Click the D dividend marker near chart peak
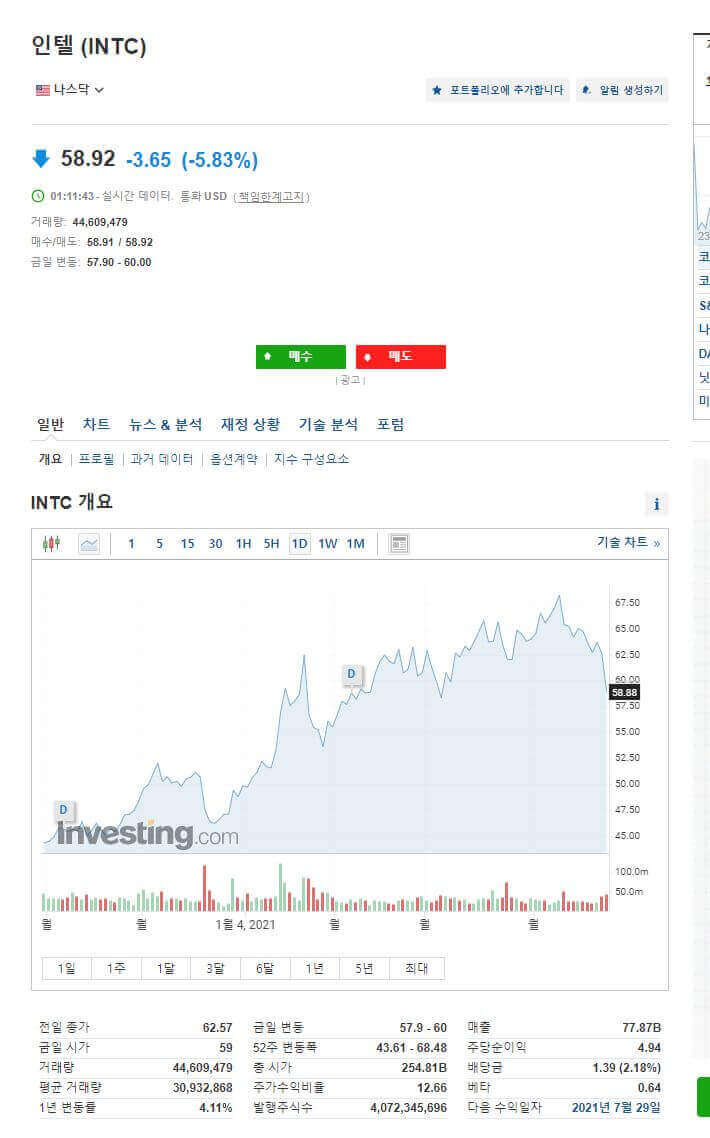 tap(351, 674)
